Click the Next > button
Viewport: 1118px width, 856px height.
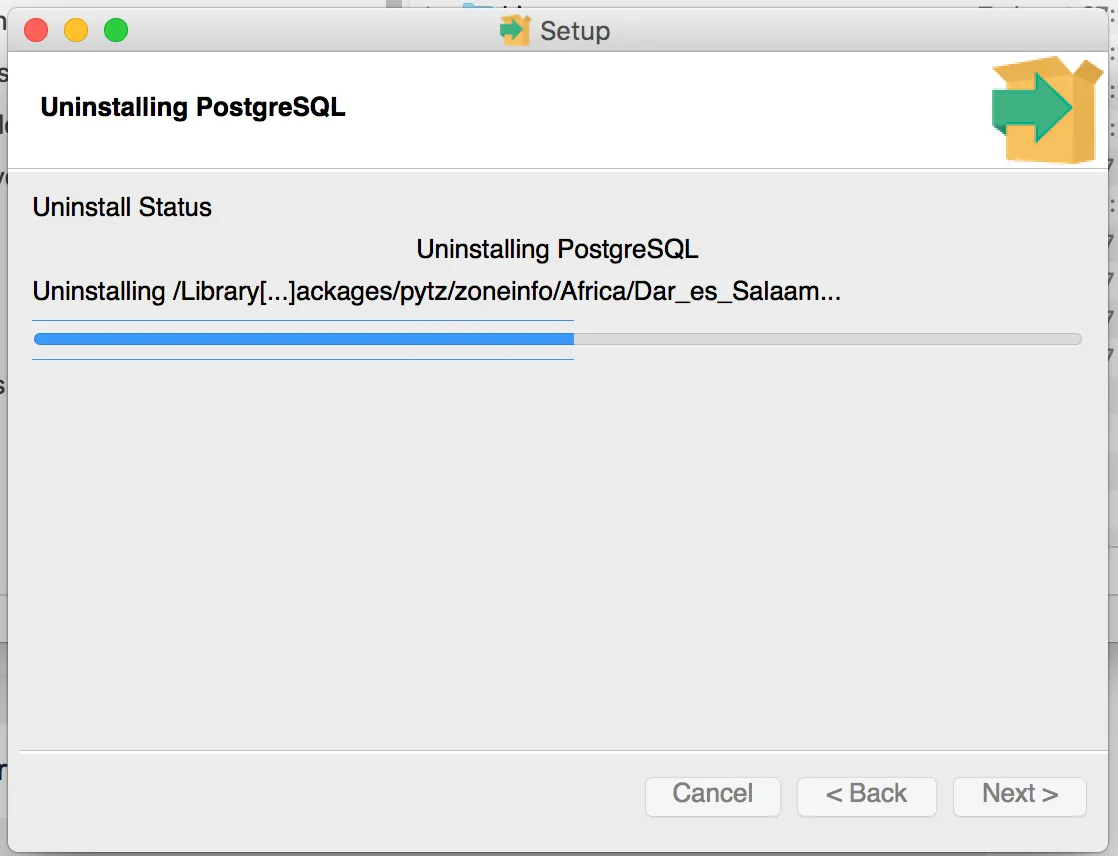[1020, 795]
